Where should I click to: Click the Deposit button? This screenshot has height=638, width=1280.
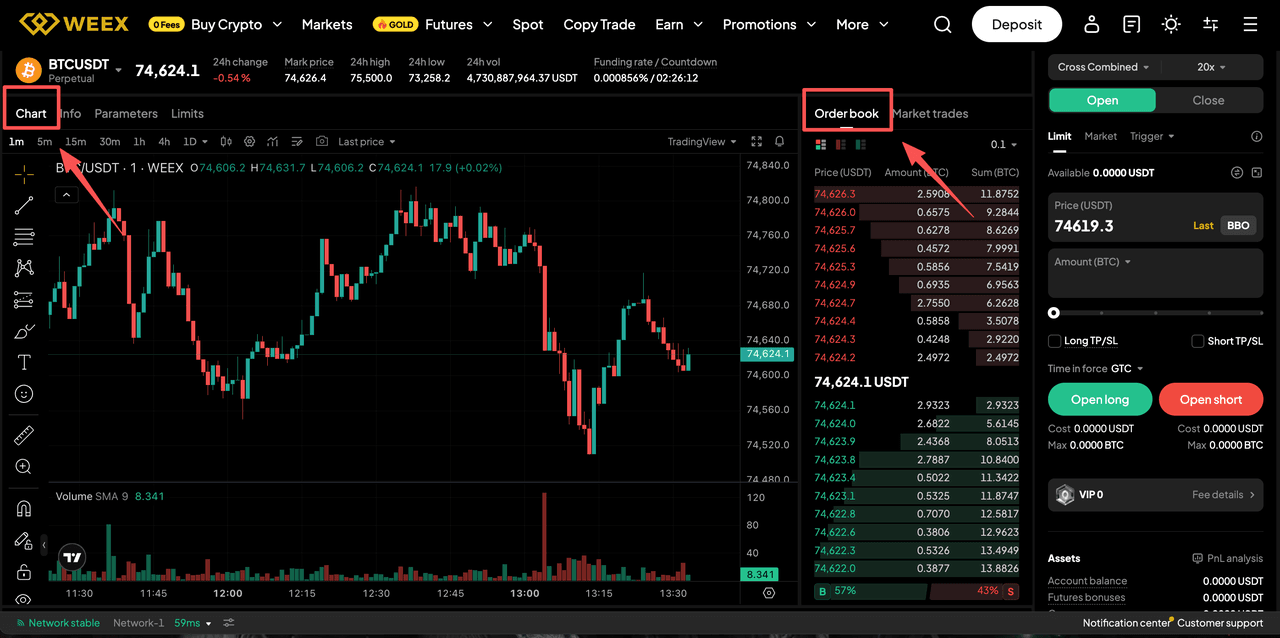click(1017, 24)
